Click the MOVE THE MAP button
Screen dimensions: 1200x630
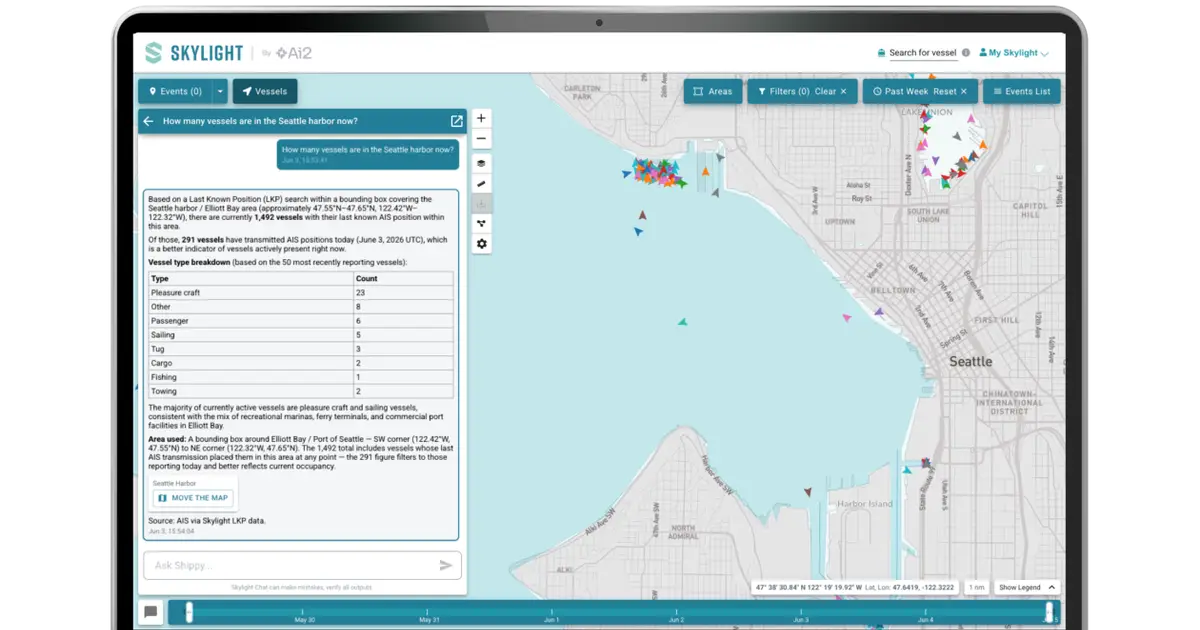(x=194, y=498)
